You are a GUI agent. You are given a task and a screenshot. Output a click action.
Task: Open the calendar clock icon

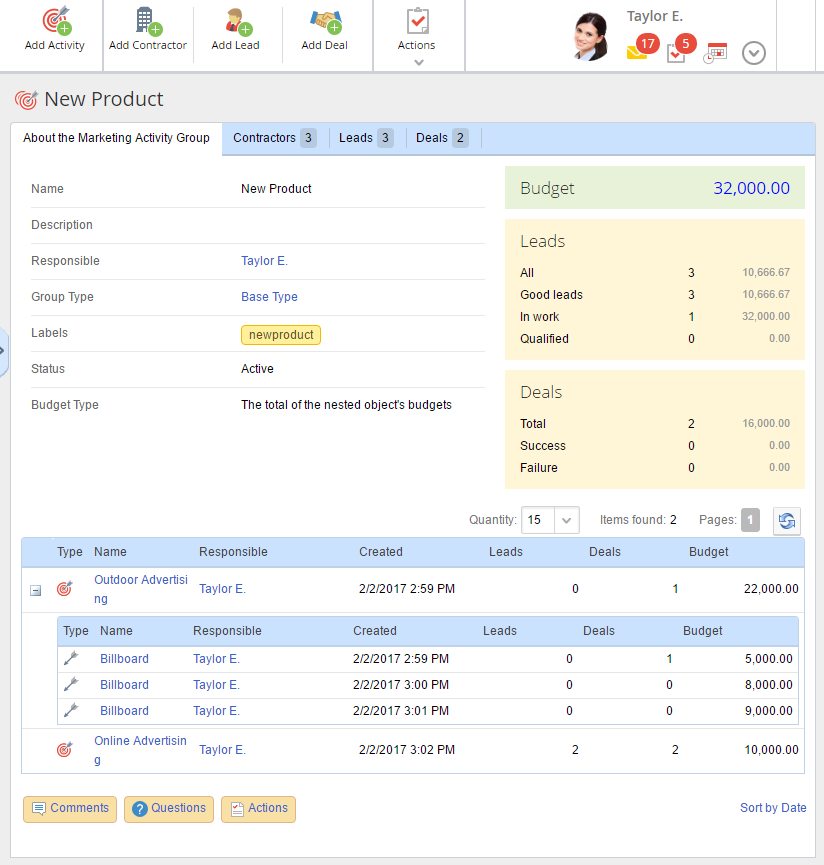point(715,53)
